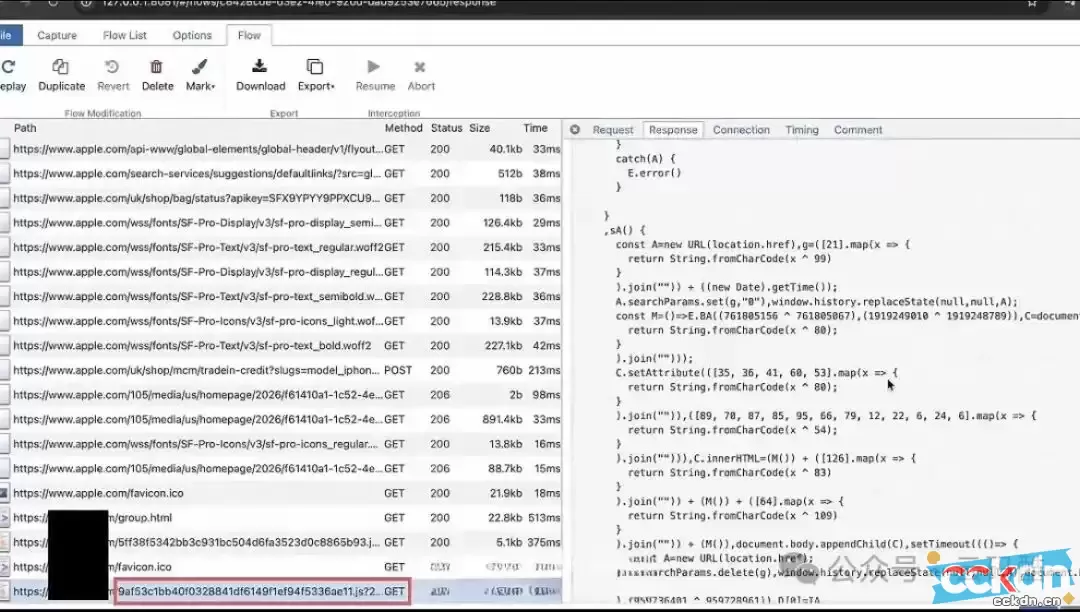The width and height of the screenshot is (1080, 612).
Task: Click the Download icon in Export group
Action: (x=260, y=67)
